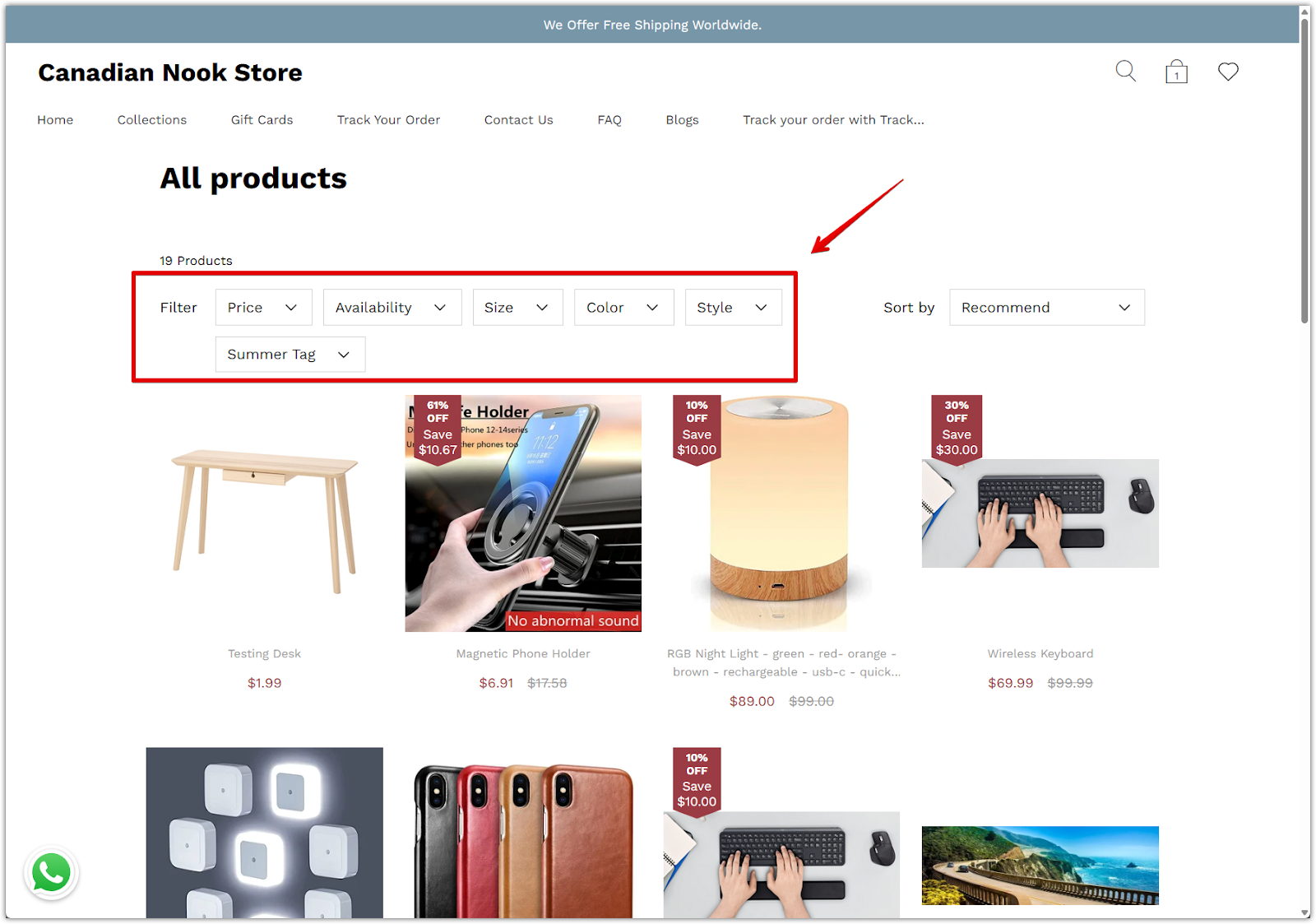
Task: Open the Gift Cards menu item
Action: point(262,120)
